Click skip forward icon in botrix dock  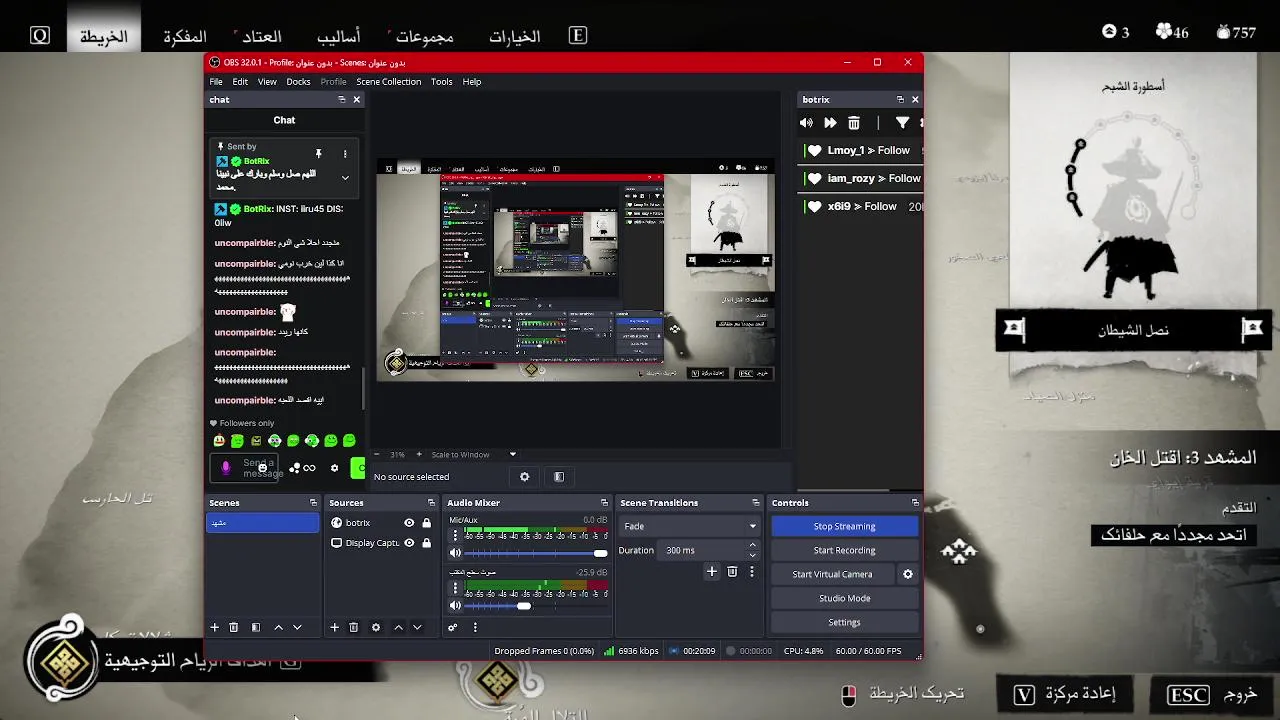click(830, 123)
